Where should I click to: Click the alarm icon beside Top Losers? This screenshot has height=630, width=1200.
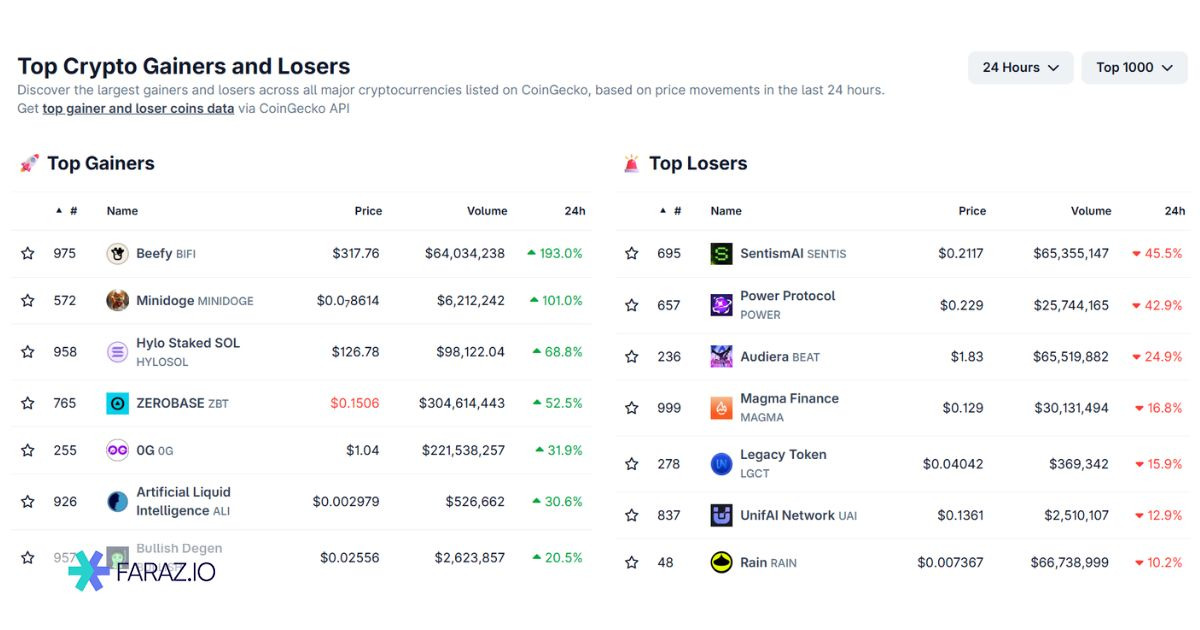click(x=632, y=162)
